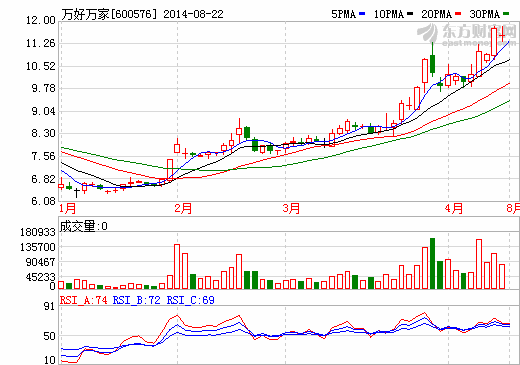The height and width of the screenshot is (365, 520).
Task: Click the tallest green volume bar
Action: pyautogui.click(x=432, y=263)
